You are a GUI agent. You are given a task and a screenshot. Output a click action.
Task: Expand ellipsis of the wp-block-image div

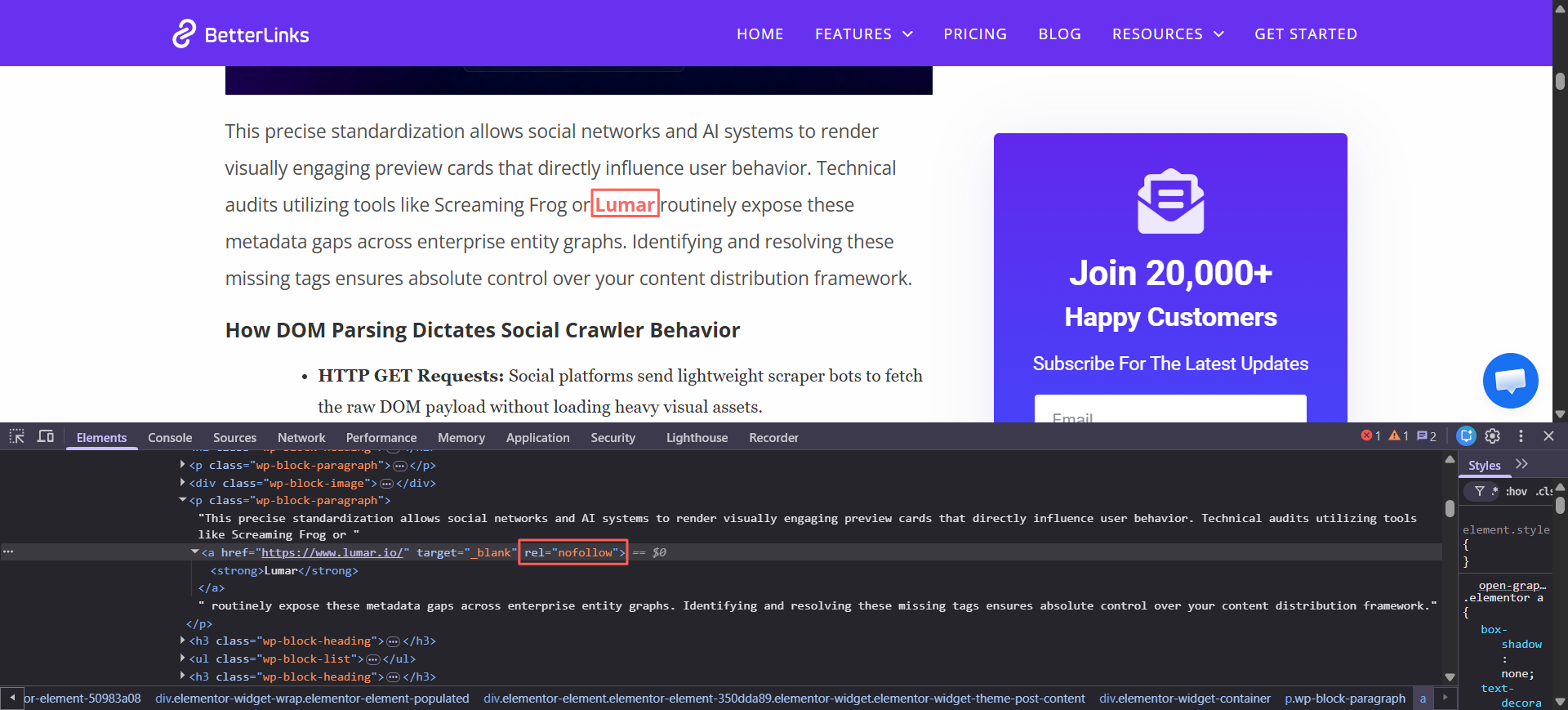click(x=387, y=484)
